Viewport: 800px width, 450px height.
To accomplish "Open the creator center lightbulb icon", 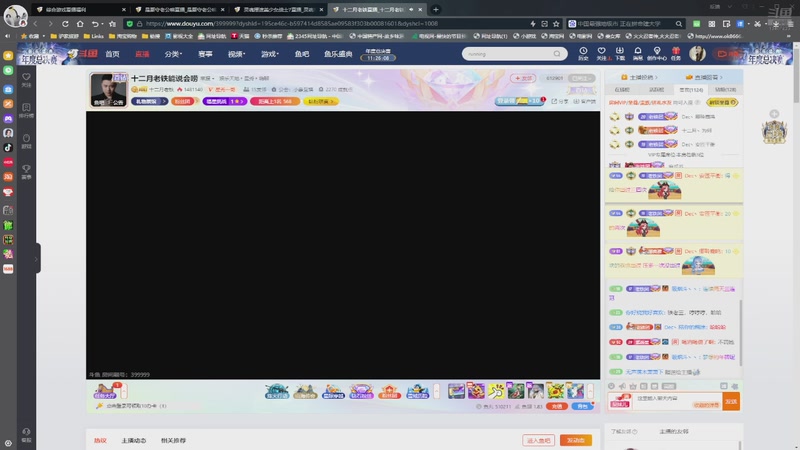I will pyautogui.click(x=657, y=53).
